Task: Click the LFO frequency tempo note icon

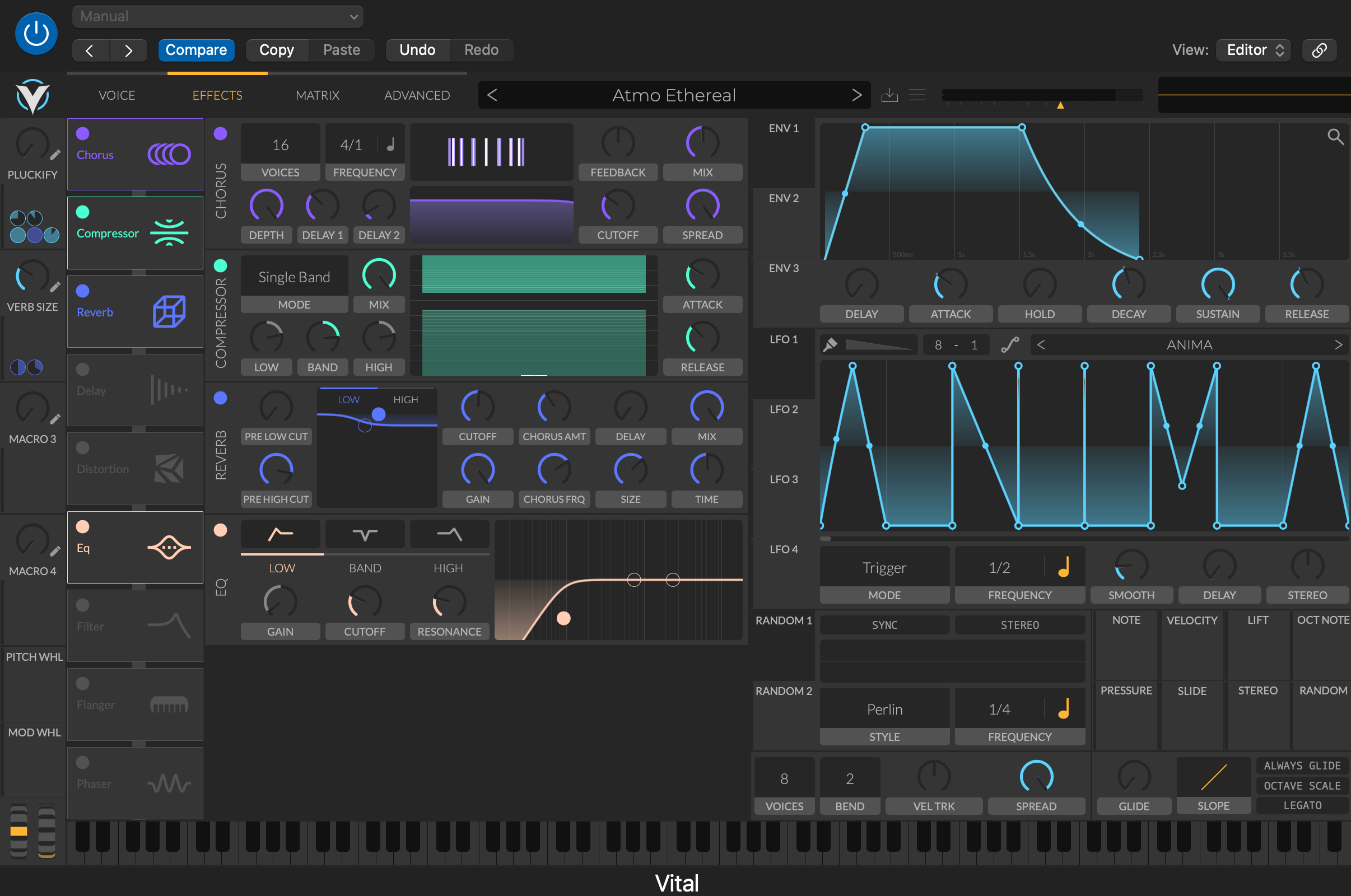Action: click(1064, 567)
